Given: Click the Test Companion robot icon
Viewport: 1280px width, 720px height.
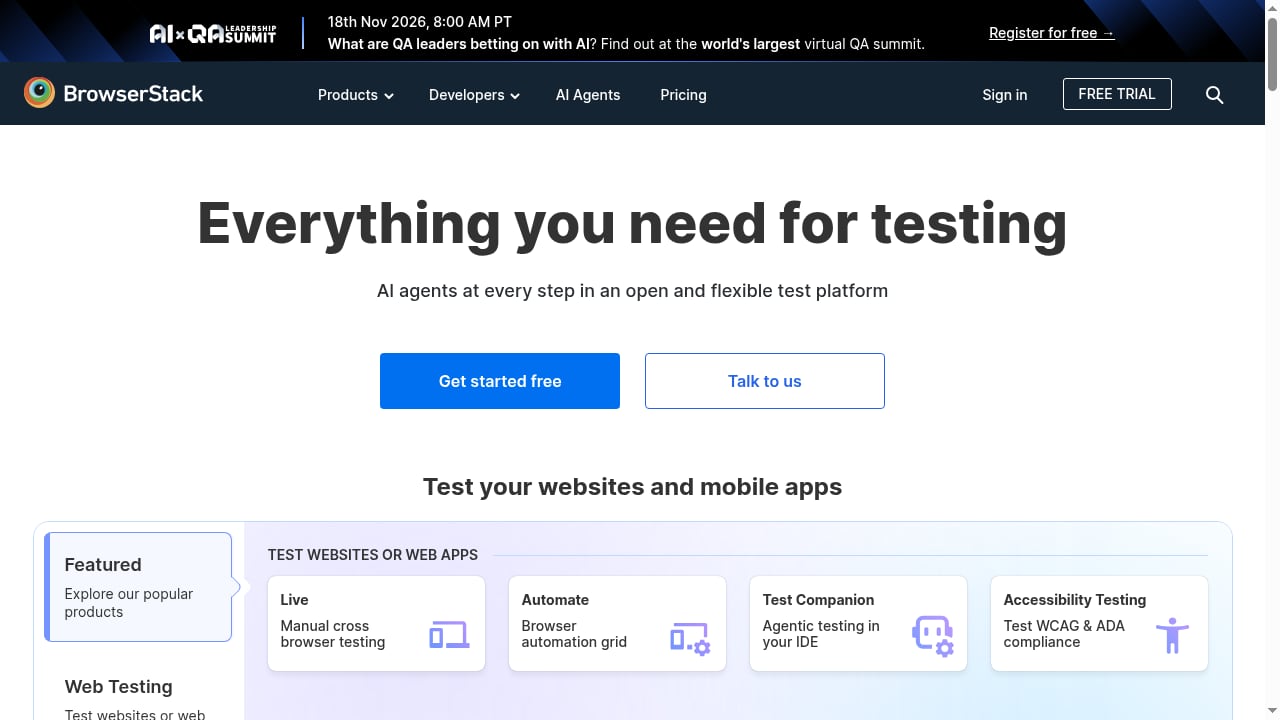Looking at the screenshot, I should click(933, 635).
